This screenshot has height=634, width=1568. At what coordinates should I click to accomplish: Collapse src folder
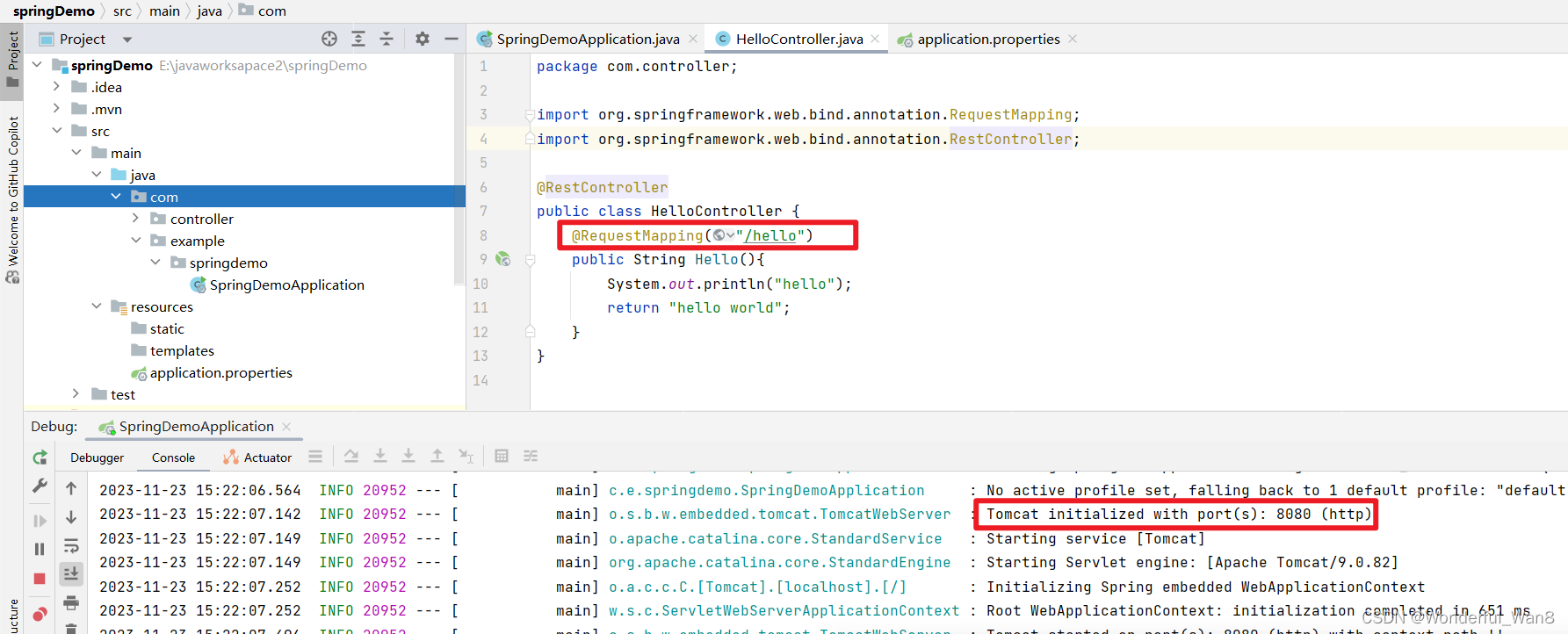[x=56, y=131]
